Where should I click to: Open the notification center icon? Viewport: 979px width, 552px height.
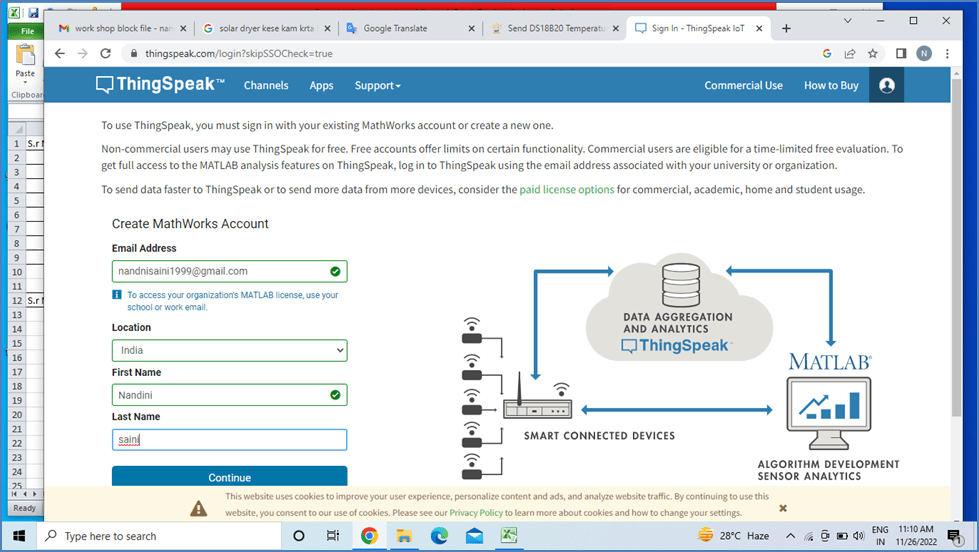(954, 536)
